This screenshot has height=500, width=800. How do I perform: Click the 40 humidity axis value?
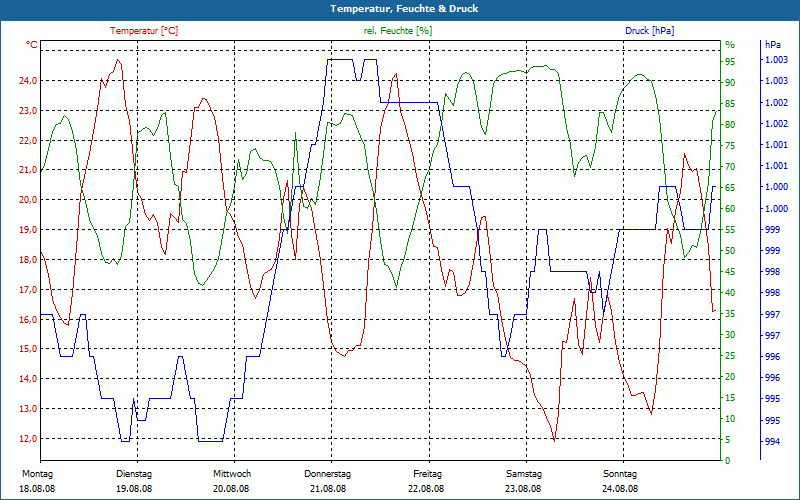(x=730, y=293)
